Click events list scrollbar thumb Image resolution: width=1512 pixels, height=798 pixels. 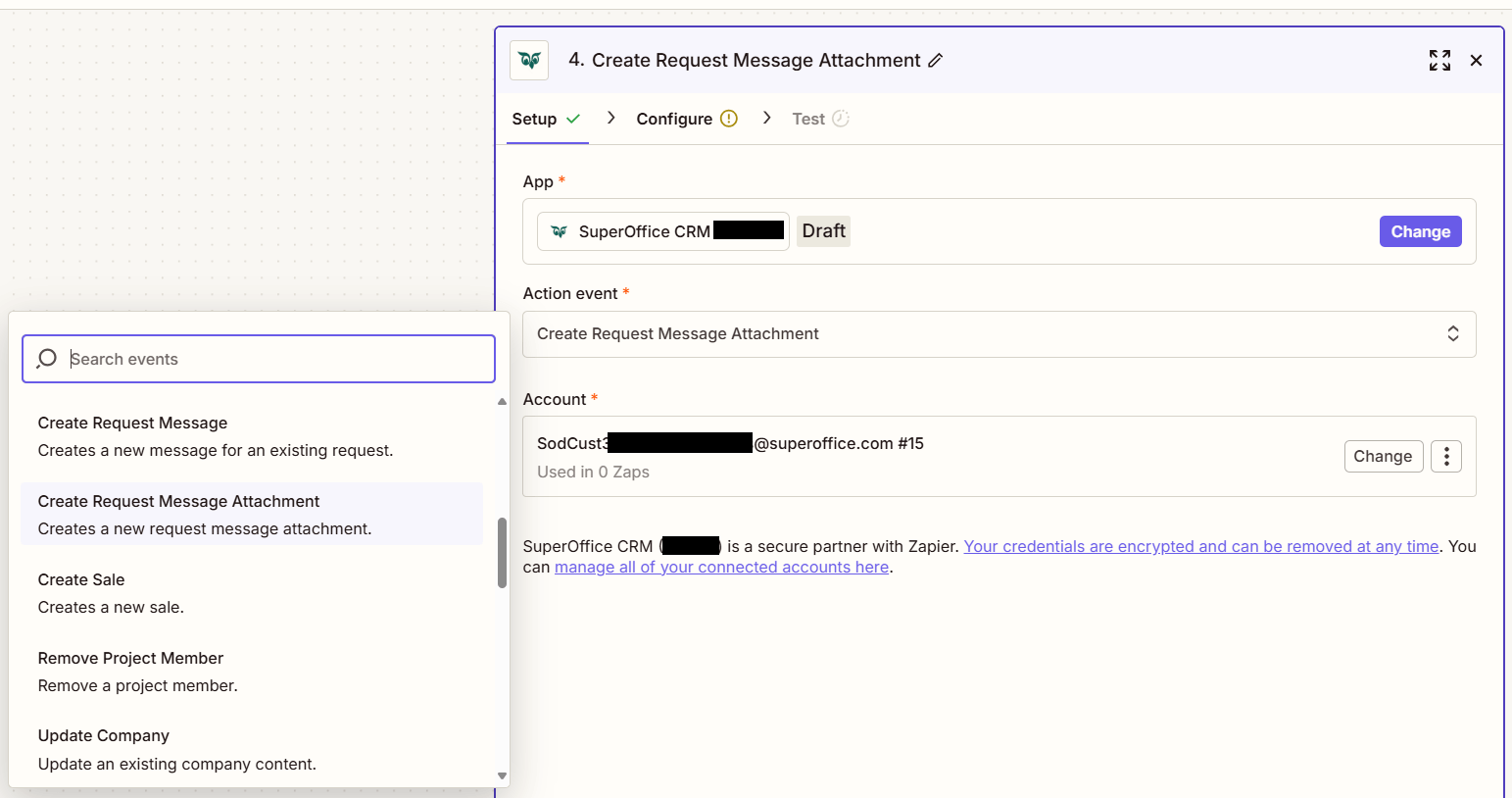[x=502, y=553]
